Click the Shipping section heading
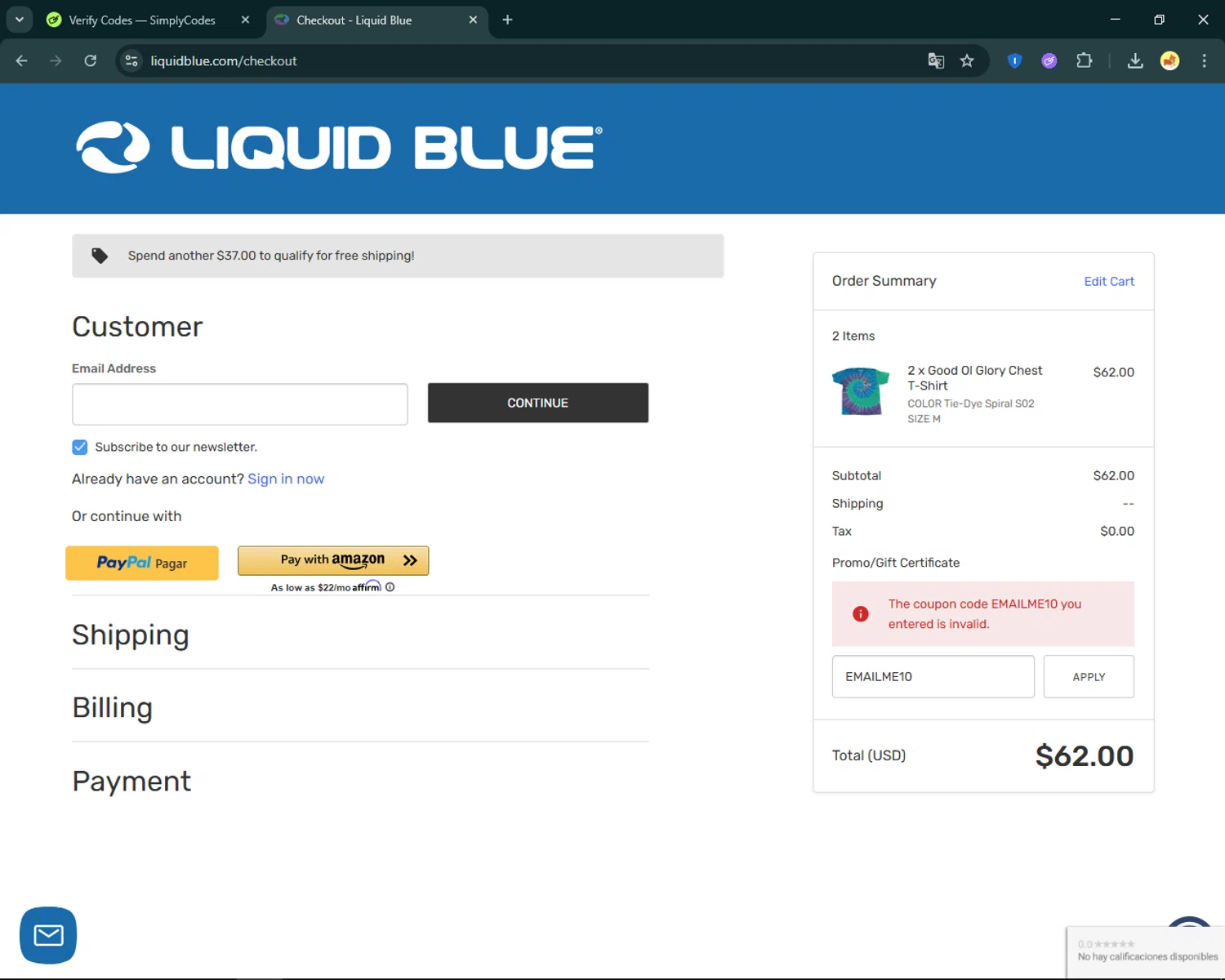The image size is (1225, 980). tap(131, 635)
